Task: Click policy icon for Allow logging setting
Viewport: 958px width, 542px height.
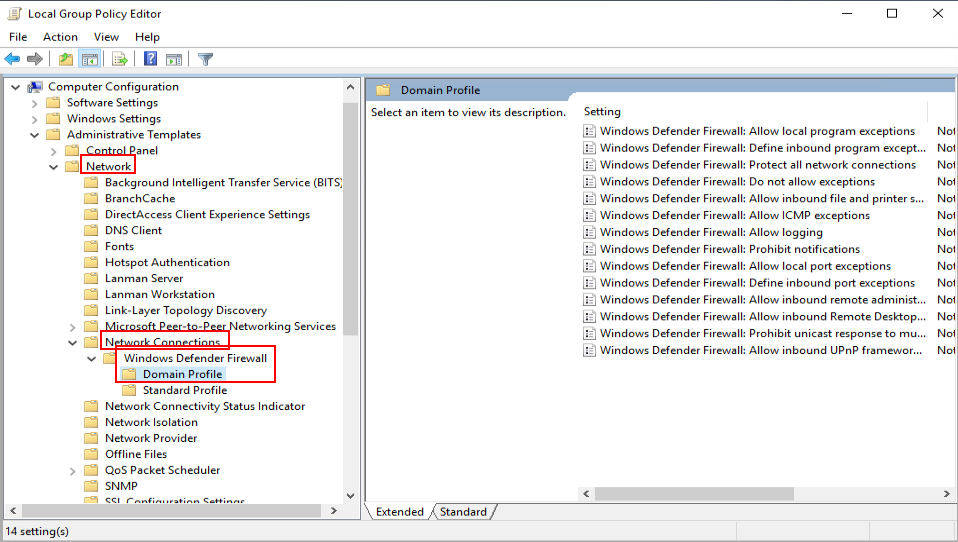Action: coord(590,232)
